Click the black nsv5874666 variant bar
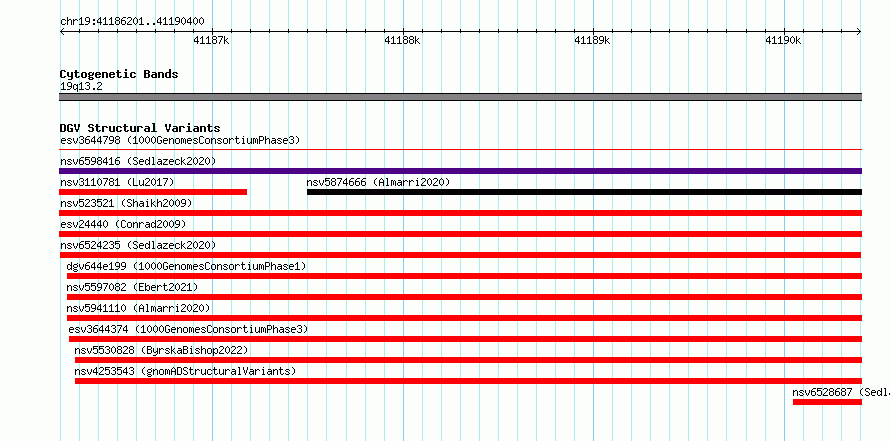Viewport: 890px width, 441px height. pyautogui.click(x=584, y=192)
